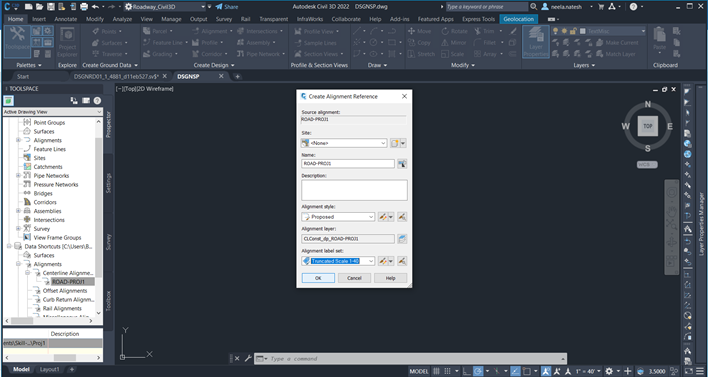Viewport: 708px width, 377px height.
Task: Click Help in Create Alignment Reference dialog
Action: point(391,278)
